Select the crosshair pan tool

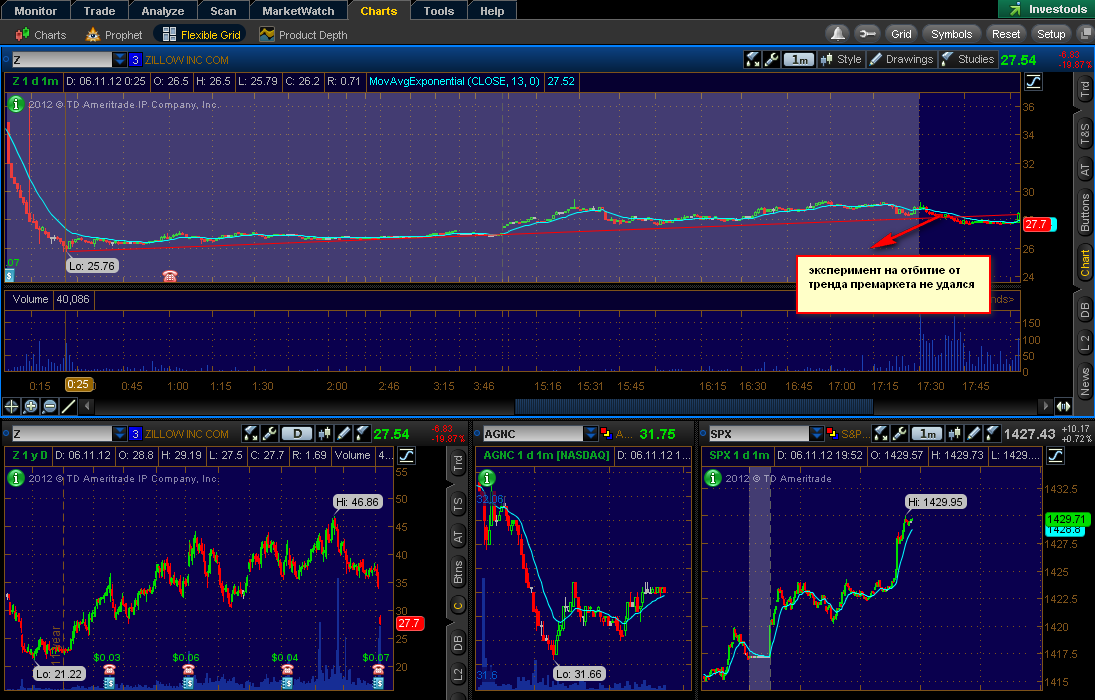tap(12, 406)
